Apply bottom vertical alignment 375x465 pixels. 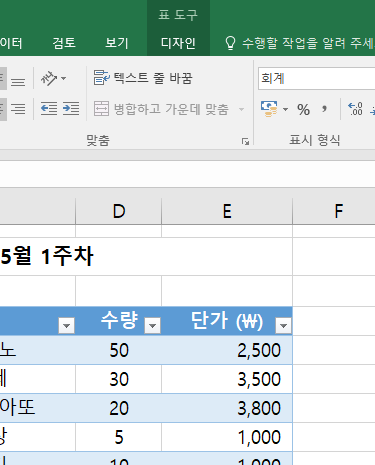point(18,82)
